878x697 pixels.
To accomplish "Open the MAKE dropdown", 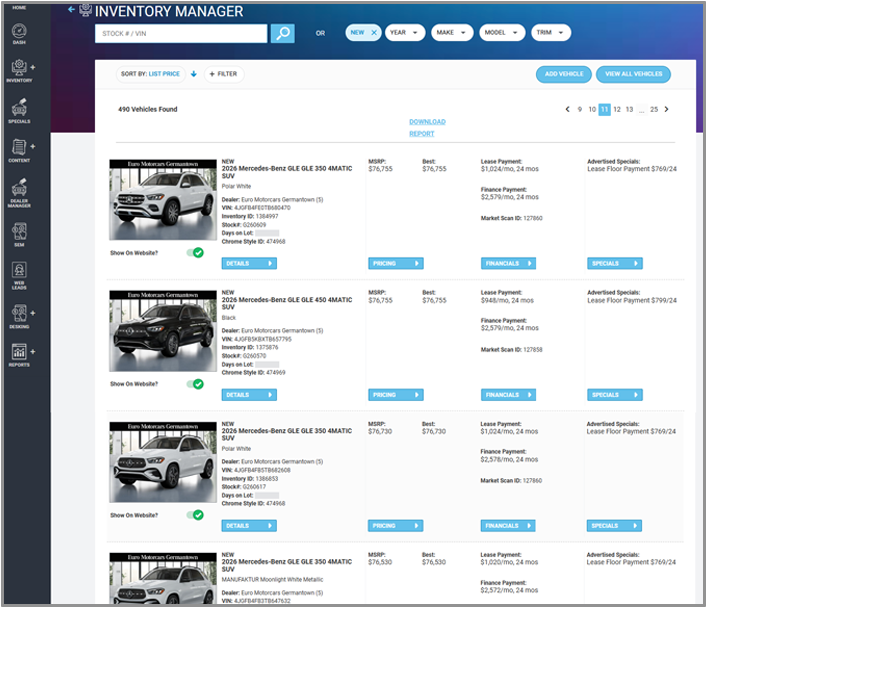I will point(452,32).
